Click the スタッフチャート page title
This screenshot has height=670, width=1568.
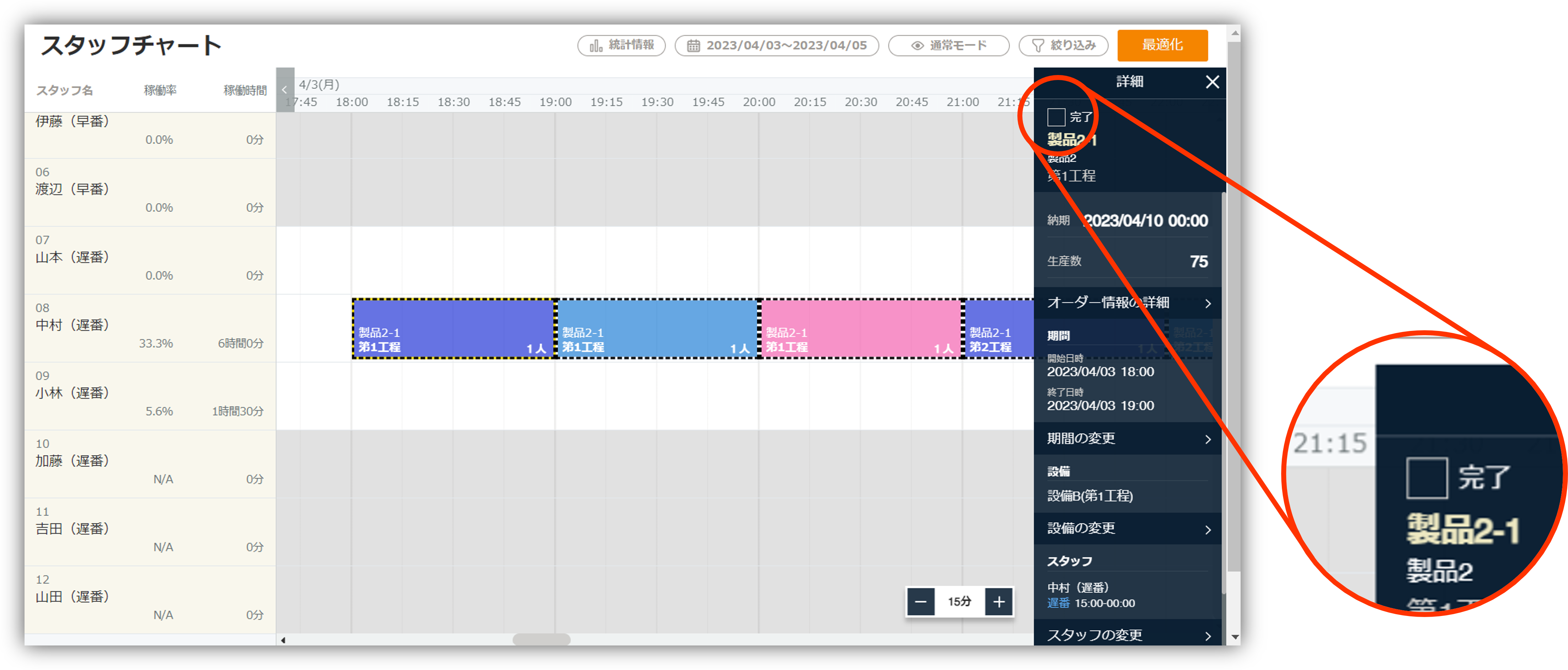(131, 45)
